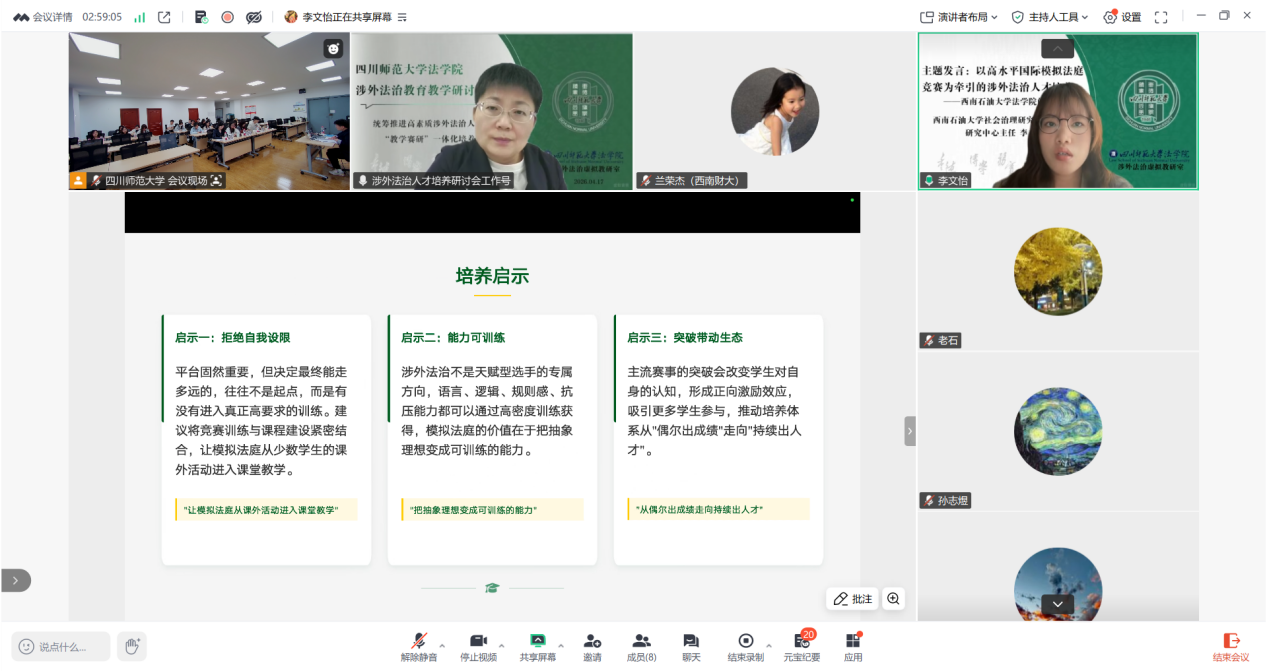Toggle the crossed-out eye icon in top bar
The height and width of the screenshot is (671, 1267).
pyautogui.click(x=254, y=17)
